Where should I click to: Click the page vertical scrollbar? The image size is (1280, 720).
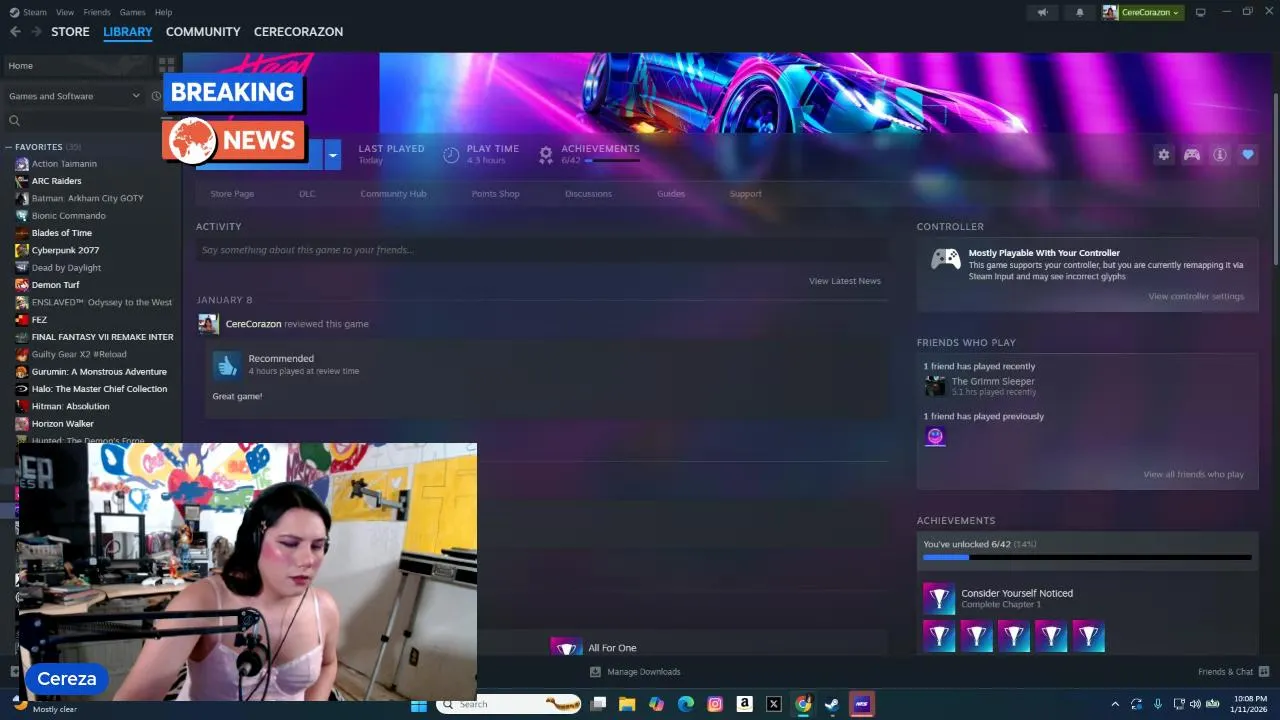(1274, 180)
